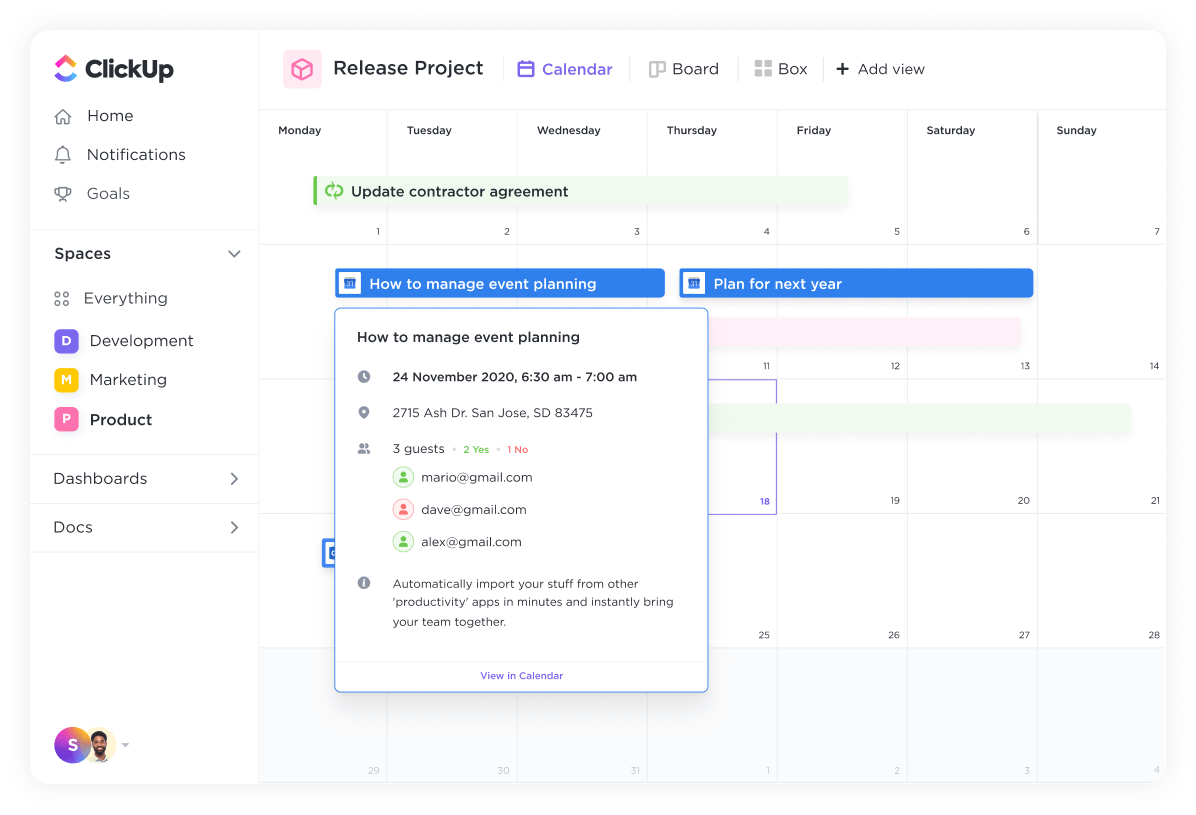The image size is (1196, 815).
Task: Expand the Dashboards section
Action: coord(234,478)
